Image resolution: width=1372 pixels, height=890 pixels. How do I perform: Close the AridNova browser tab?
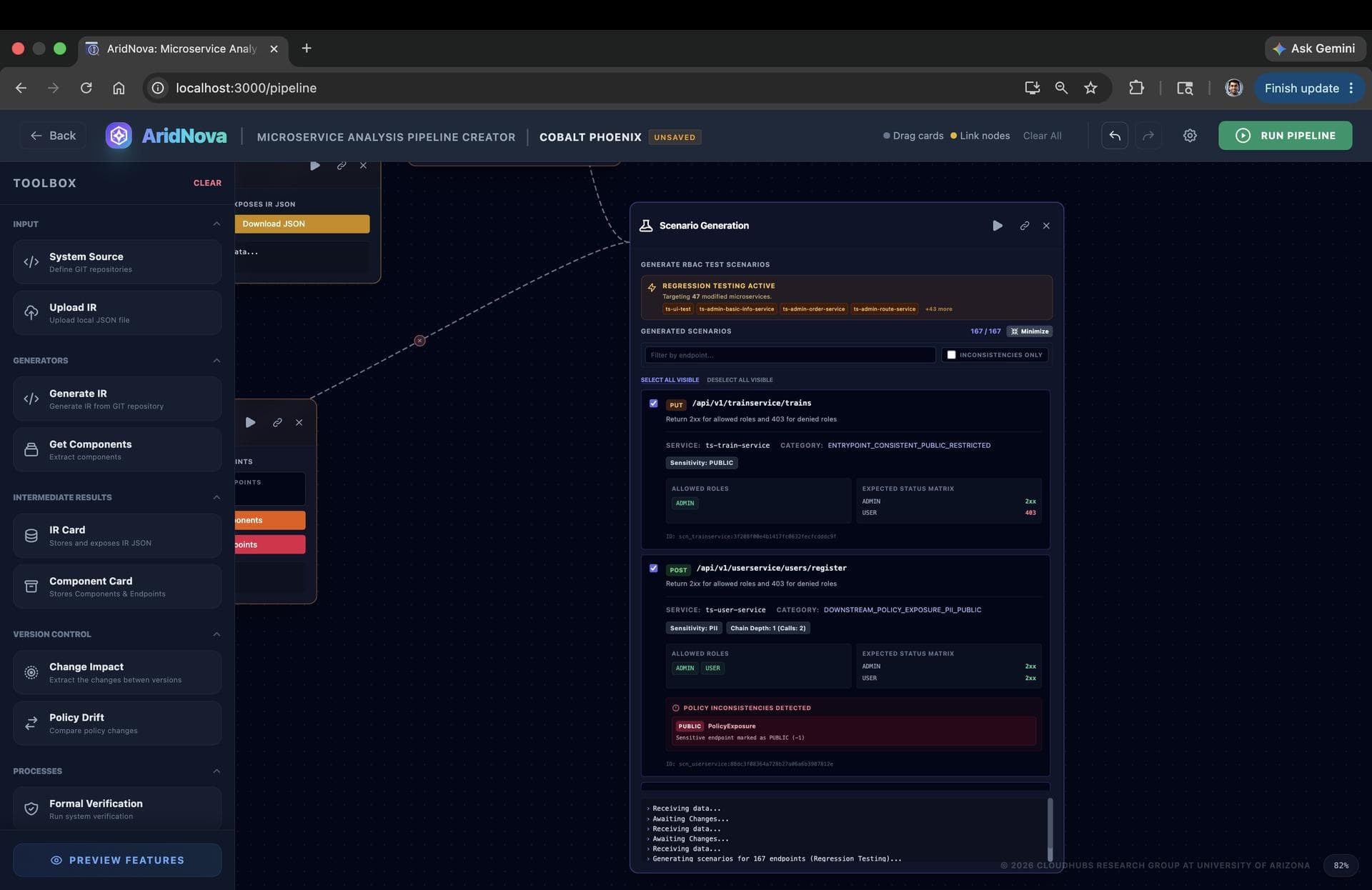(x=274, y=49)
